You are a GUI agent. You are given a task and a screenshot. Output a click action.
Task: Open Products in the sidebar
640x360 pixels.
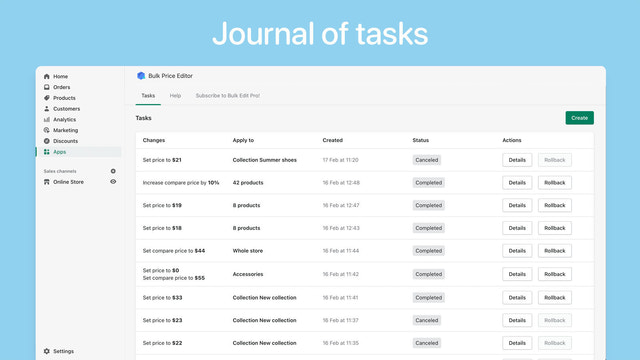64,98
